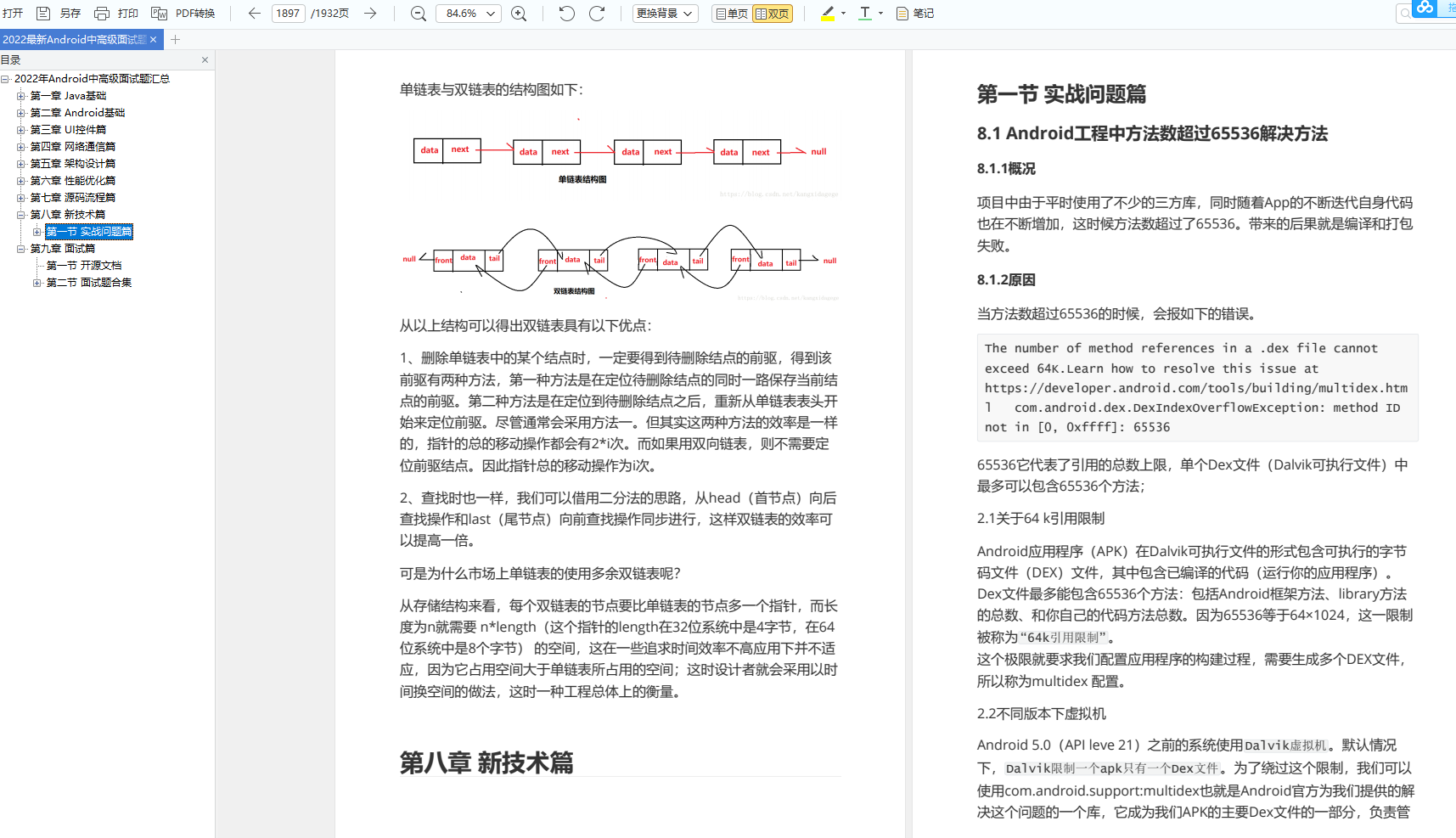Click the cloud icon at top right
This screenshot has height=838, width=1456.
[x=1425, y=8]
